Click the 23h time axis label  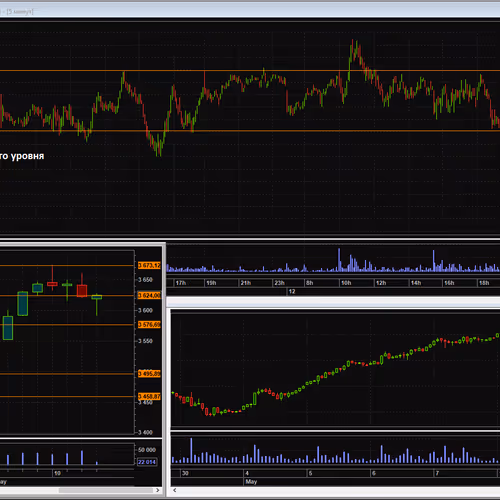(x=279, y=283)
